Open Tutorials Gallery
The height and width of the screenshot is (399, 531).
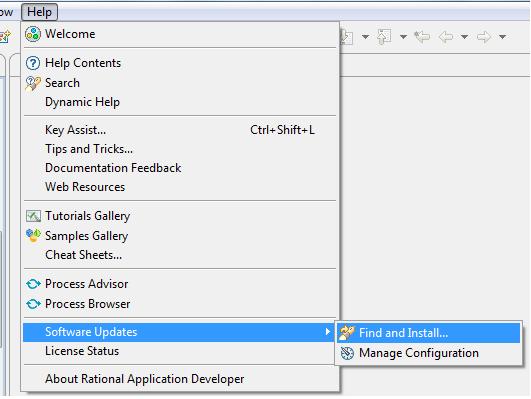point(88,216)
